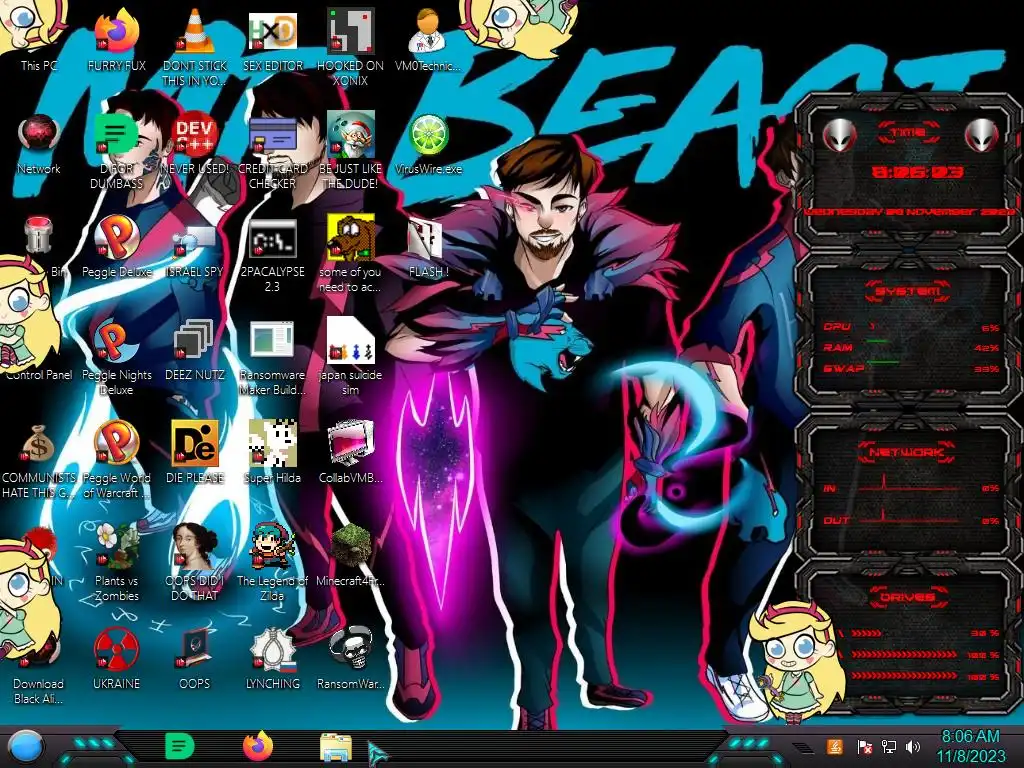Open the red radiation UKRAINE icon
The image size is (1024, 768).
coord(116,650)
